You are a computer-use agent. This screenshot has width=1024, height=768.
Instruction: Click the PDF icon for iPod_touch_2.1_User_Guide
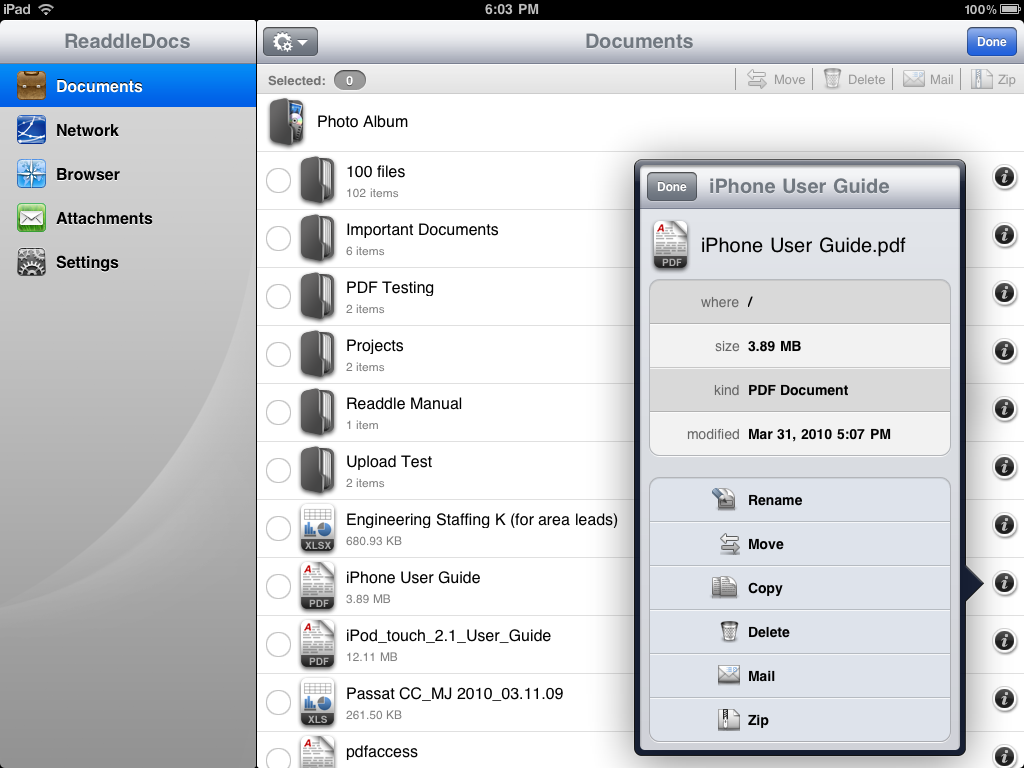pyautogui.click(x=317, y=644)
